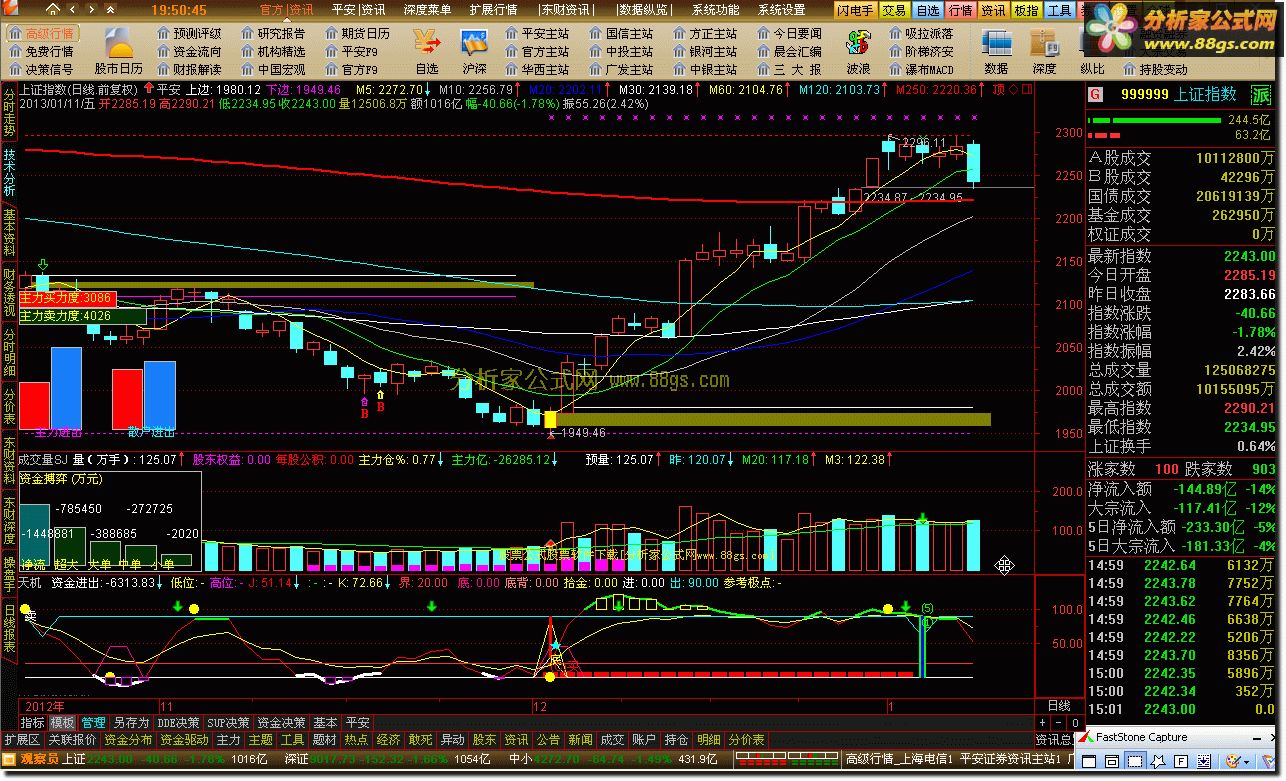Open the 股市日历 calendar toolbar icon
Viewport: 1286px width, 781px height.
coord(119,51)
